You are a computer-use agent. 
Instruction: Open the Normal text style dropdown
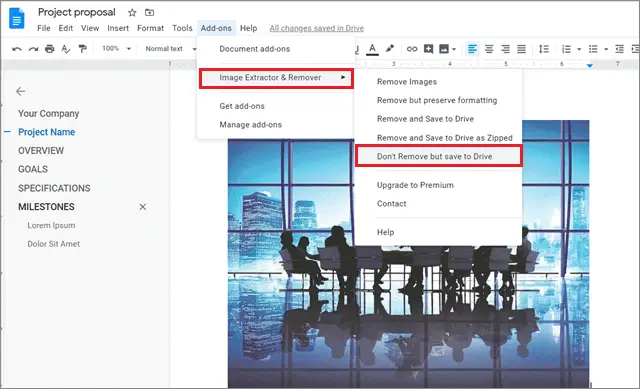(171, 49)
